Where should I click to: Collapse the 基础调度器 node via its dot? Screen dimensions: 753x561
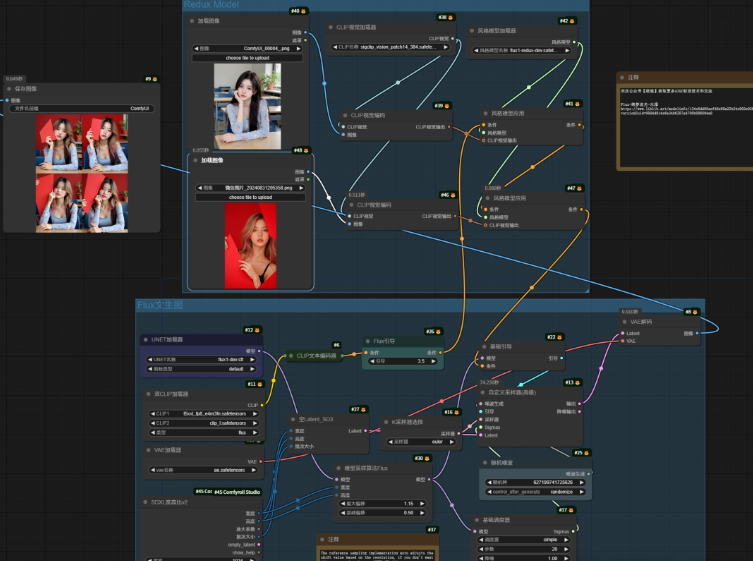point(477,520)
